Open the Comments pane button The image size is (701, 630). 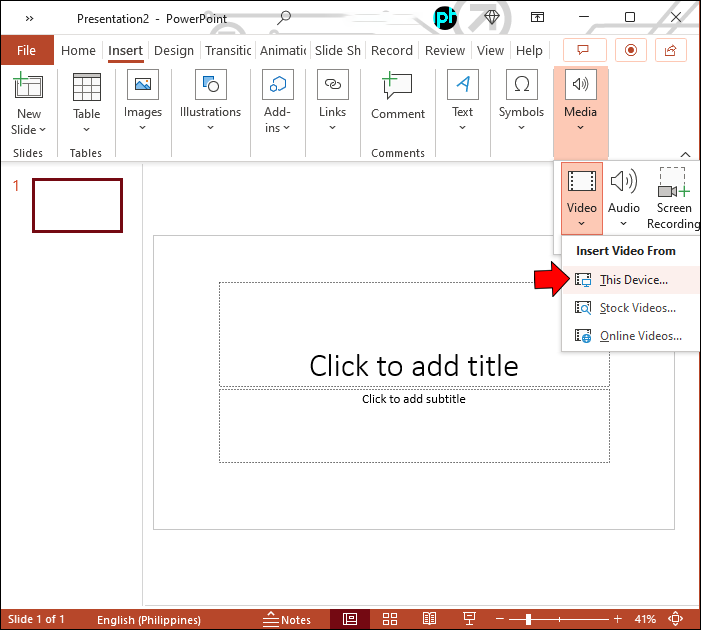pos(584,50)
